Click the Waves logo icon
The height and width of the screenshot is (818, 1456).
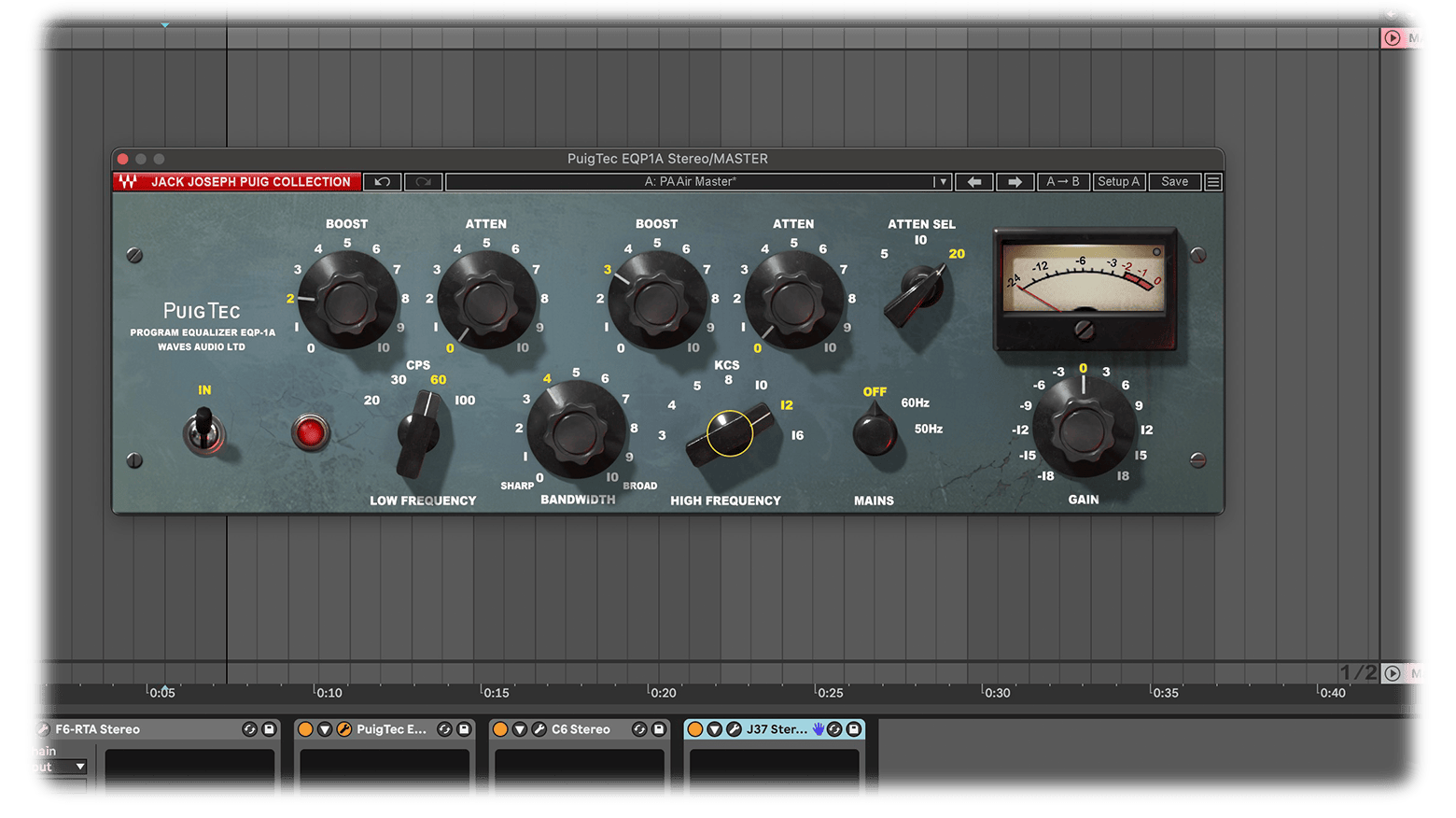pos(128,181)
